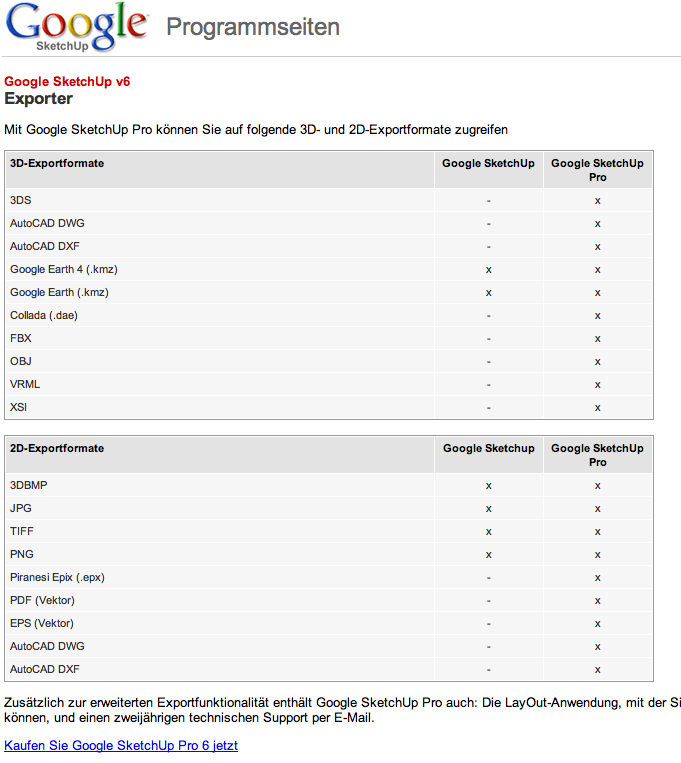Screen dimensions: 681x763
Task: Select the 3DS row label
Action: point(21,200)
